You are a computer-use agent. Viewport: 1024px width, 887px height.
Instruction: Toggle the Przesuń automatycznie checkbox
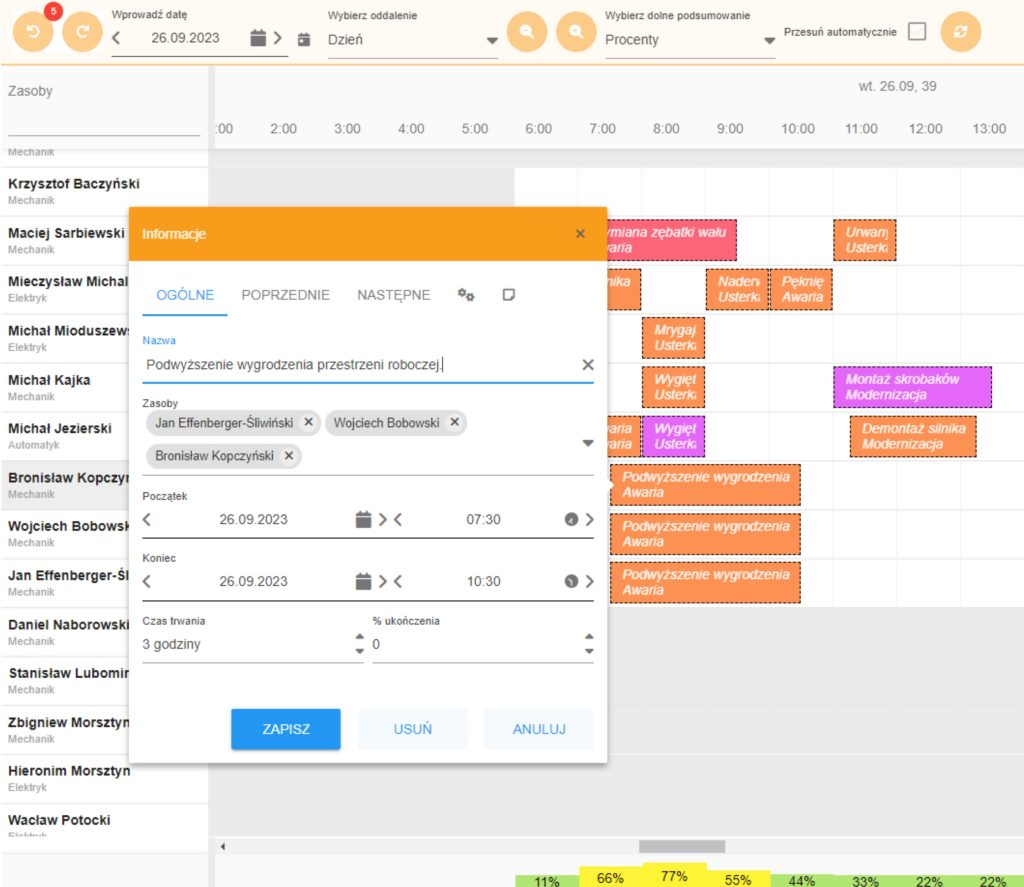[917, 31]
